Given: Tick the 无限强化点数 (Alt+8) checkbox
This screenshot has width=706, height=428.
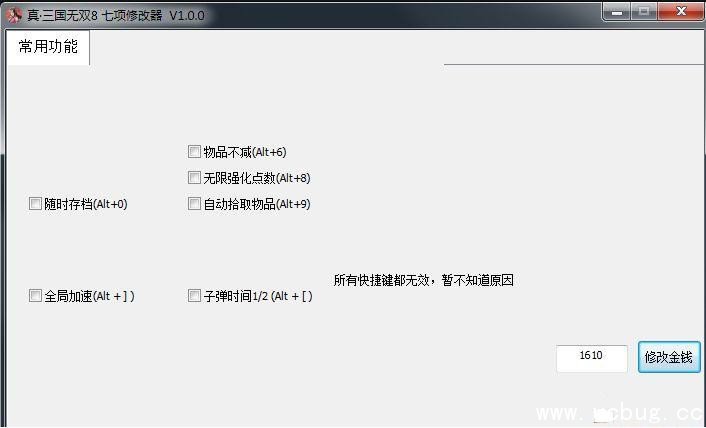Looking at the screenshot, I should point(194,177).
